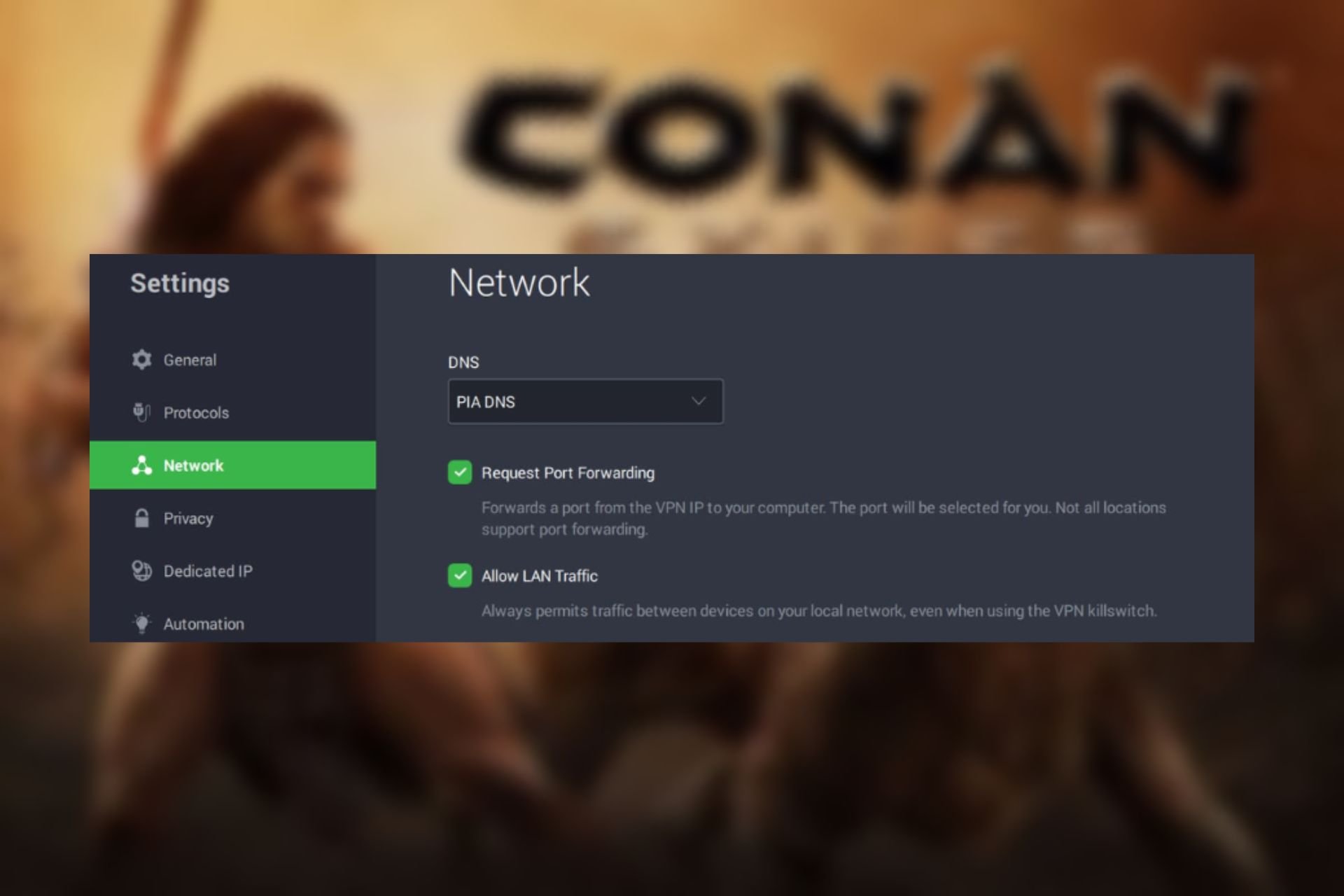Click the Protocols plug icon
This screenshot has height=896, width=1344.
point(141,412)
